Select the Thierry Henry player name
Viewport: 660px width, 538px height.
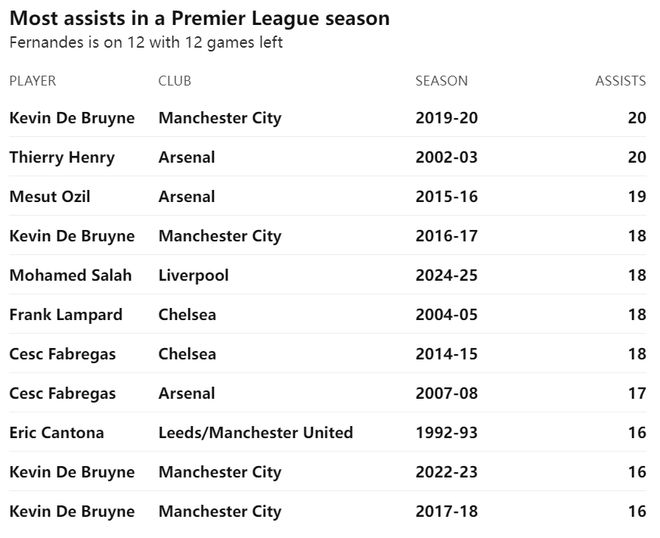(x=62, y=157)
